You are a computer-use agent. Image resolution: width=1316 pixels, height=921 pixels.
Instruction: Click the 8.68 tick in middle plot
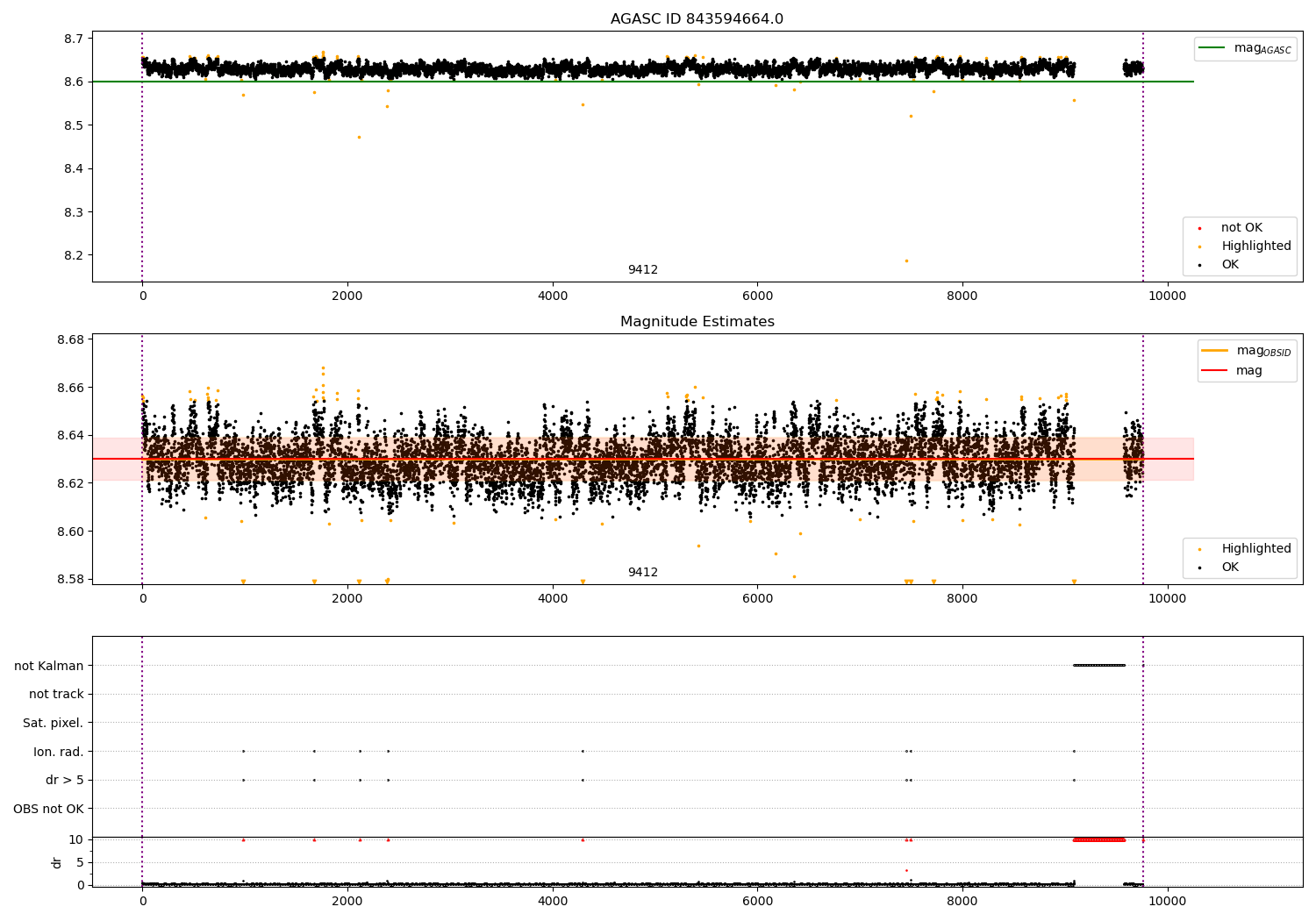click(x=71, y=339)
